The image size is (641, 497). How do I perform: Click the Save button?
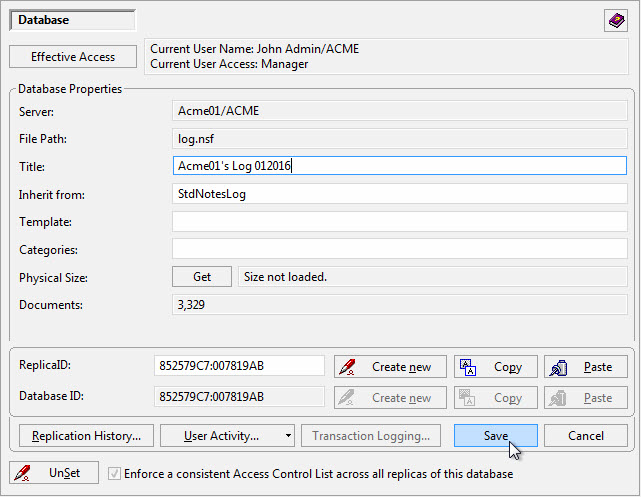495,436
